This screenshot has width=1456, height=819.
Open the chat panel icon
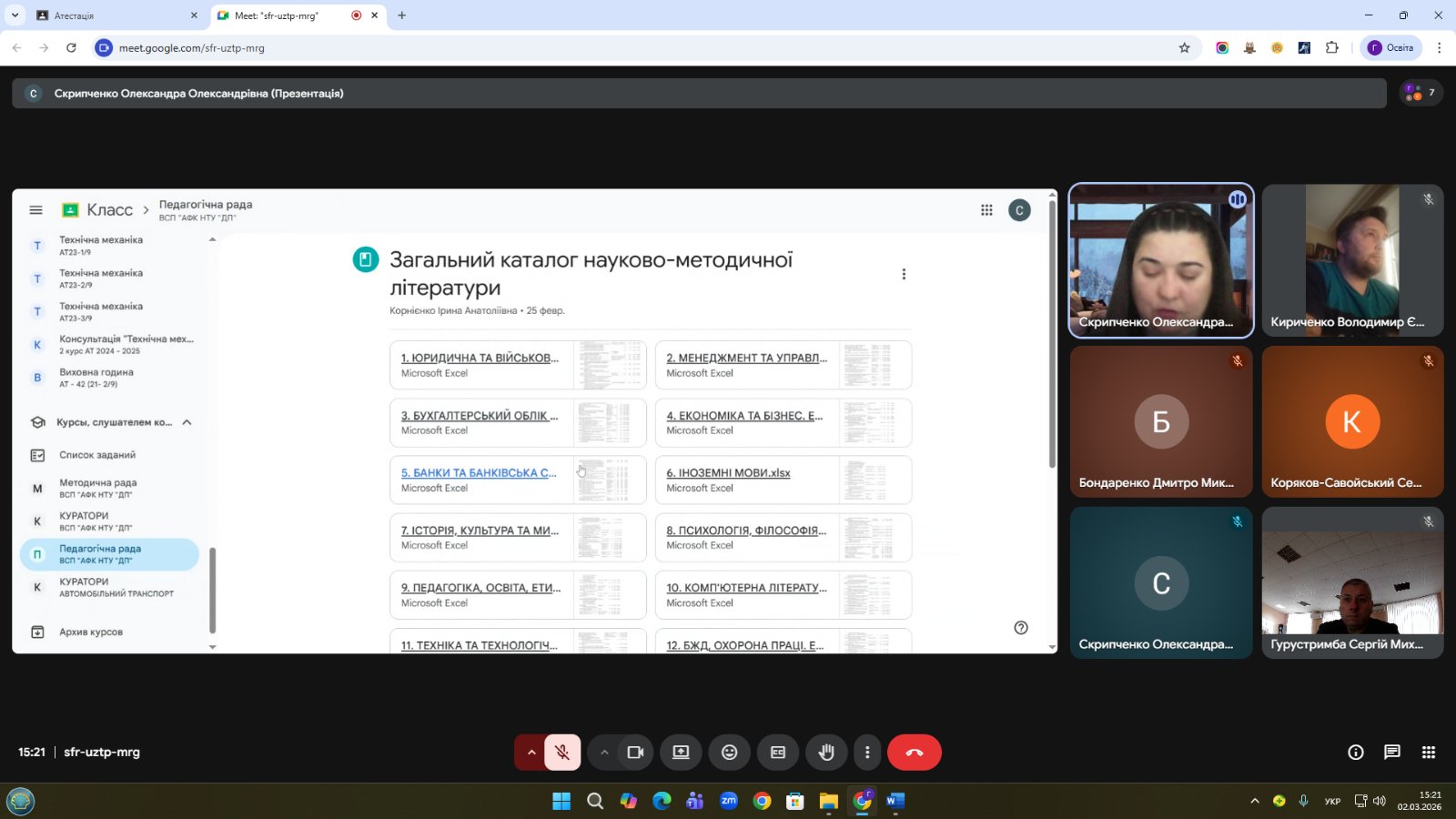point(1391,753)
